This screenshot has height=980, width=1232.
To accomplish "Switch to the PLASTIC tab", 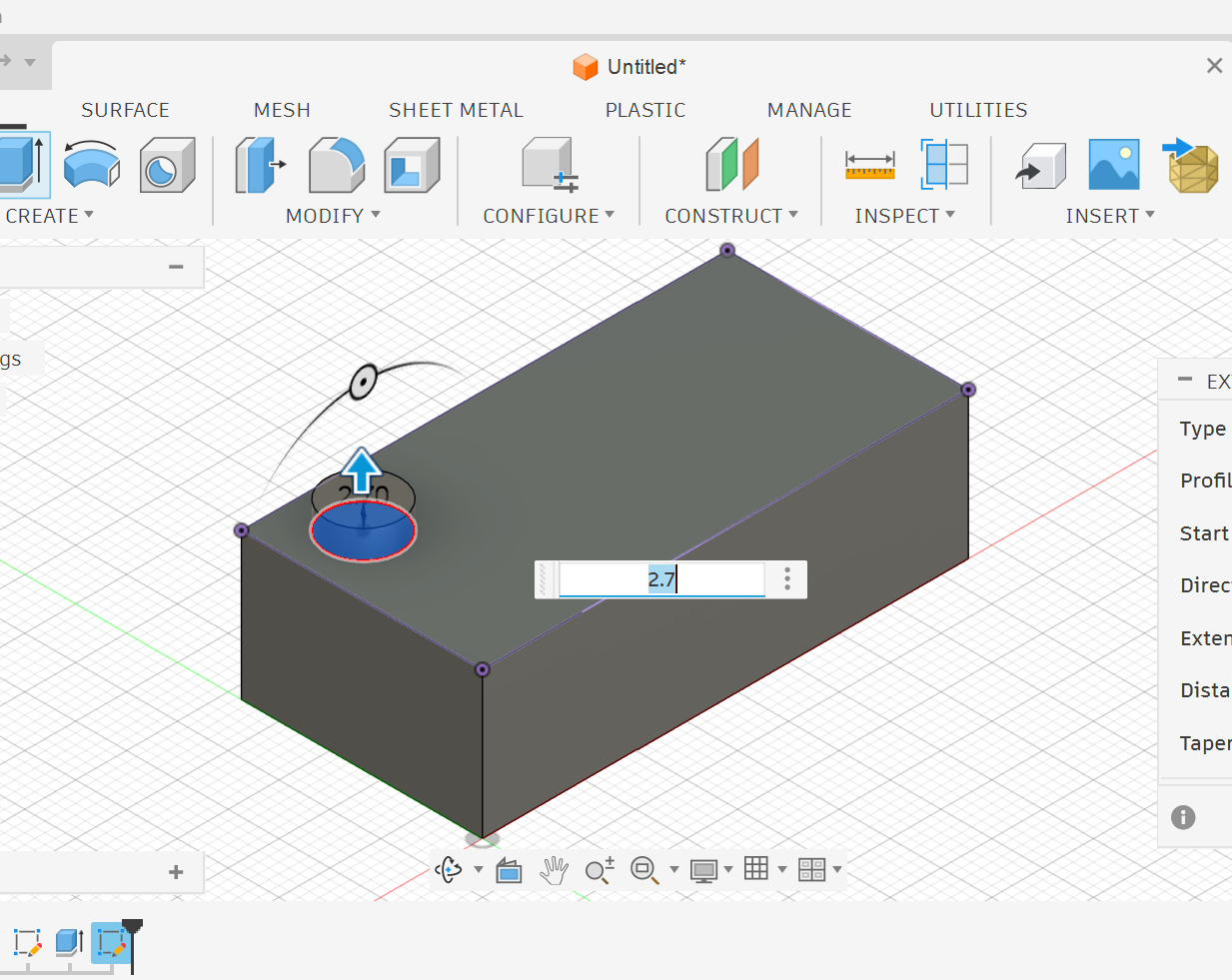I will click(x=645, y=110).
